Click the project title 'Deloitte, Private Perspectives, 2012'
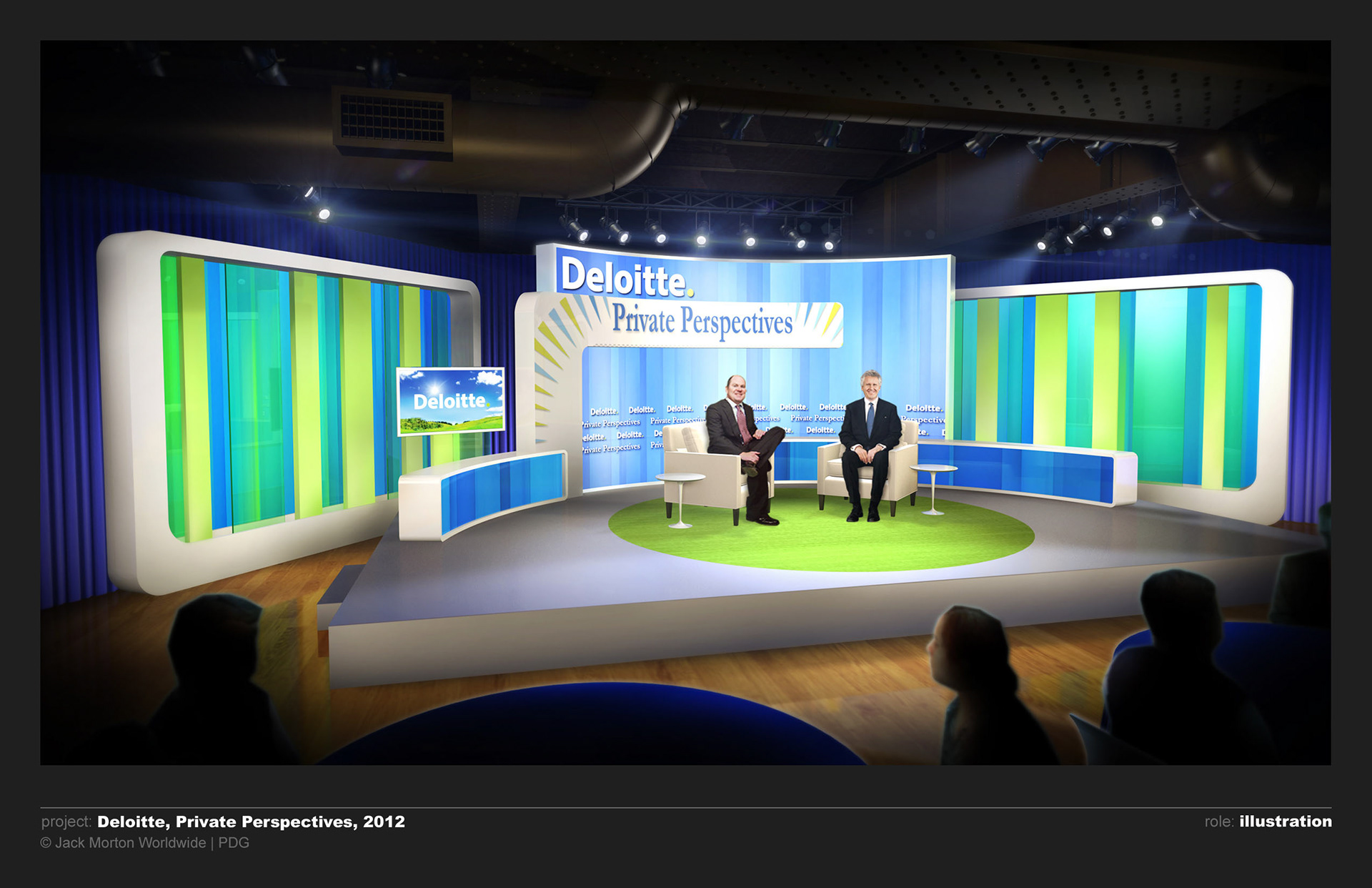The image size is (1372, 888). pyautogui.click(x=251, y=822)
